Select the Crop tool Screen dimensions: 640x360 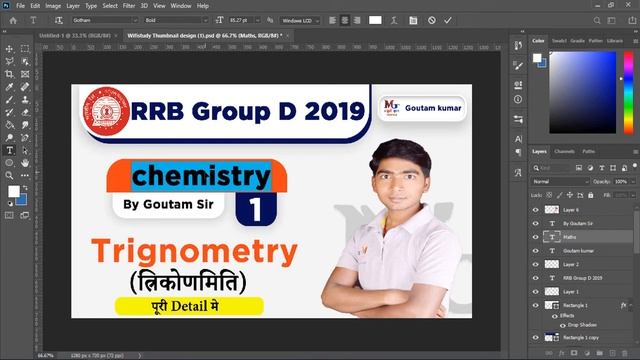pyautogui.click(x=9, y=74)
